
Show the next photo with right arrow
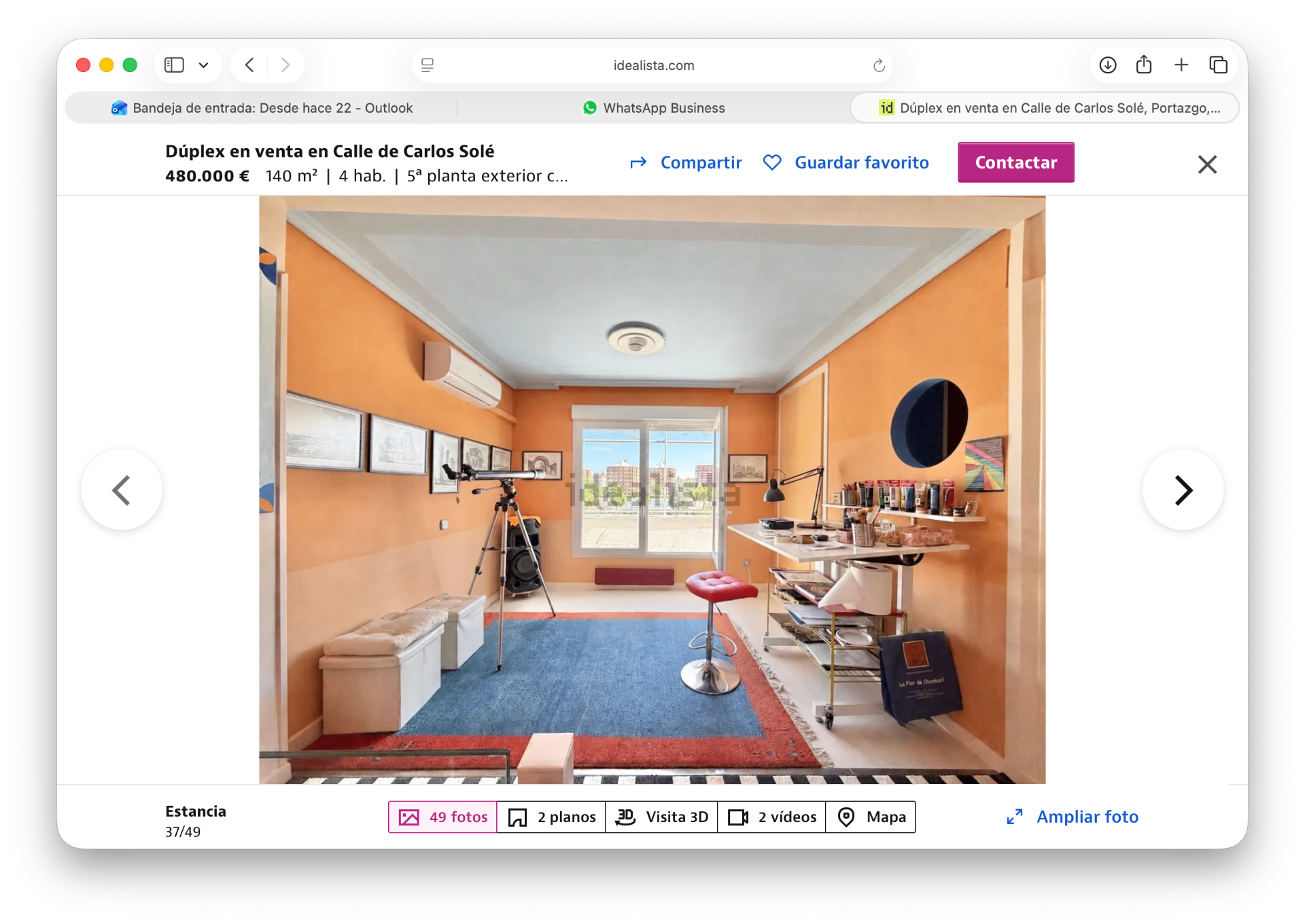click(1183, 490)
